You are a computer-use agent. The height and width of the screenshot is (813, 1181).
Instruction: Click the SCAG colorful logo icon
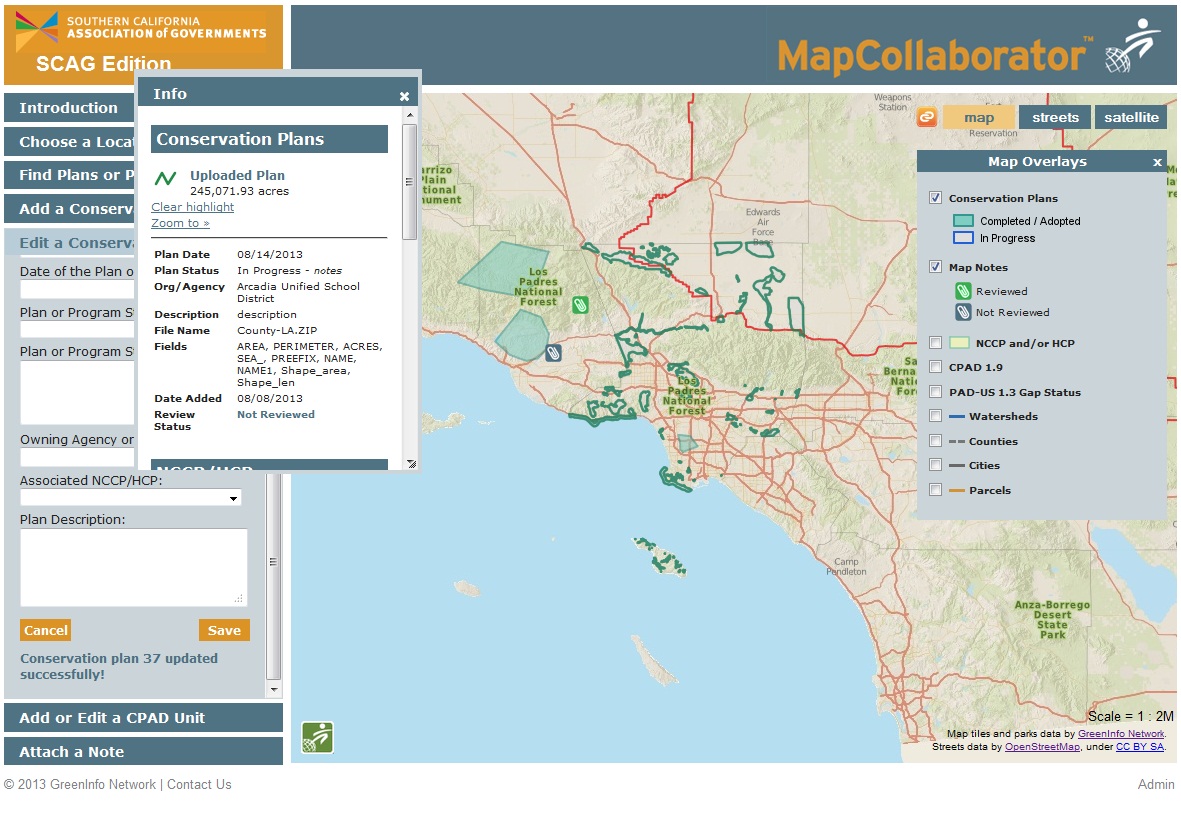tap(37, 30)
